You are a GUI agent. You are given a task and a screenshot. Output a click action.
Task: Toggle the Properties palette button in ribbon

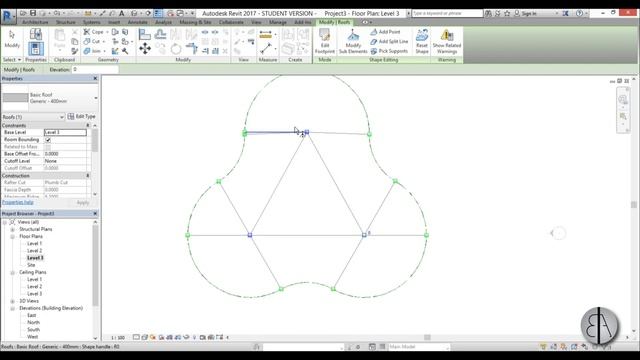[x=36, y=49]
